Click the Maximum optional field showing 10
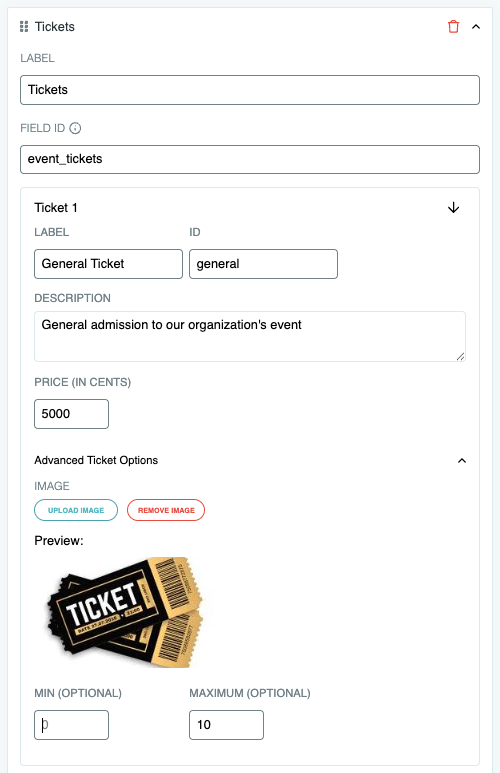Screen dimensions: 500x773 (226, 725)
